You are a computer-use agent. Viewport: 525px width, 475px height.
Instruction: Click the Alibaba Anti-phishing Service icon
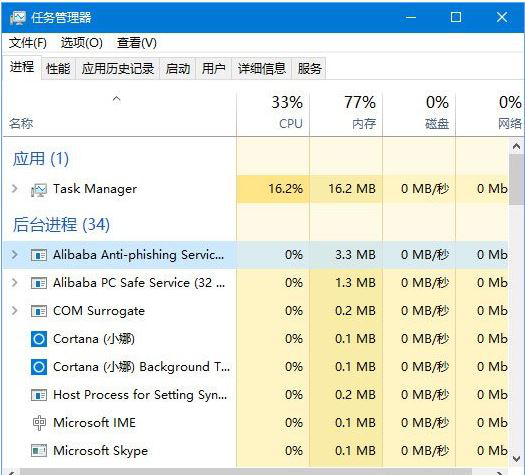39,255
